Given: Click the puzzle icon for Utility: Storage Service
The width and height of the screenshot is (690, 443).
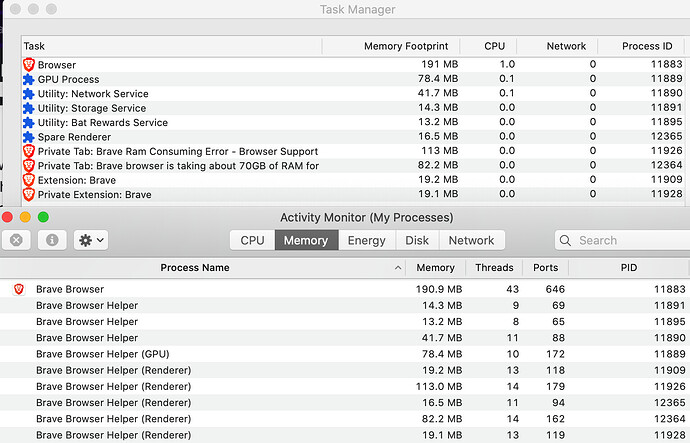Looking at the screenshot, I should (x=28, y=108).
